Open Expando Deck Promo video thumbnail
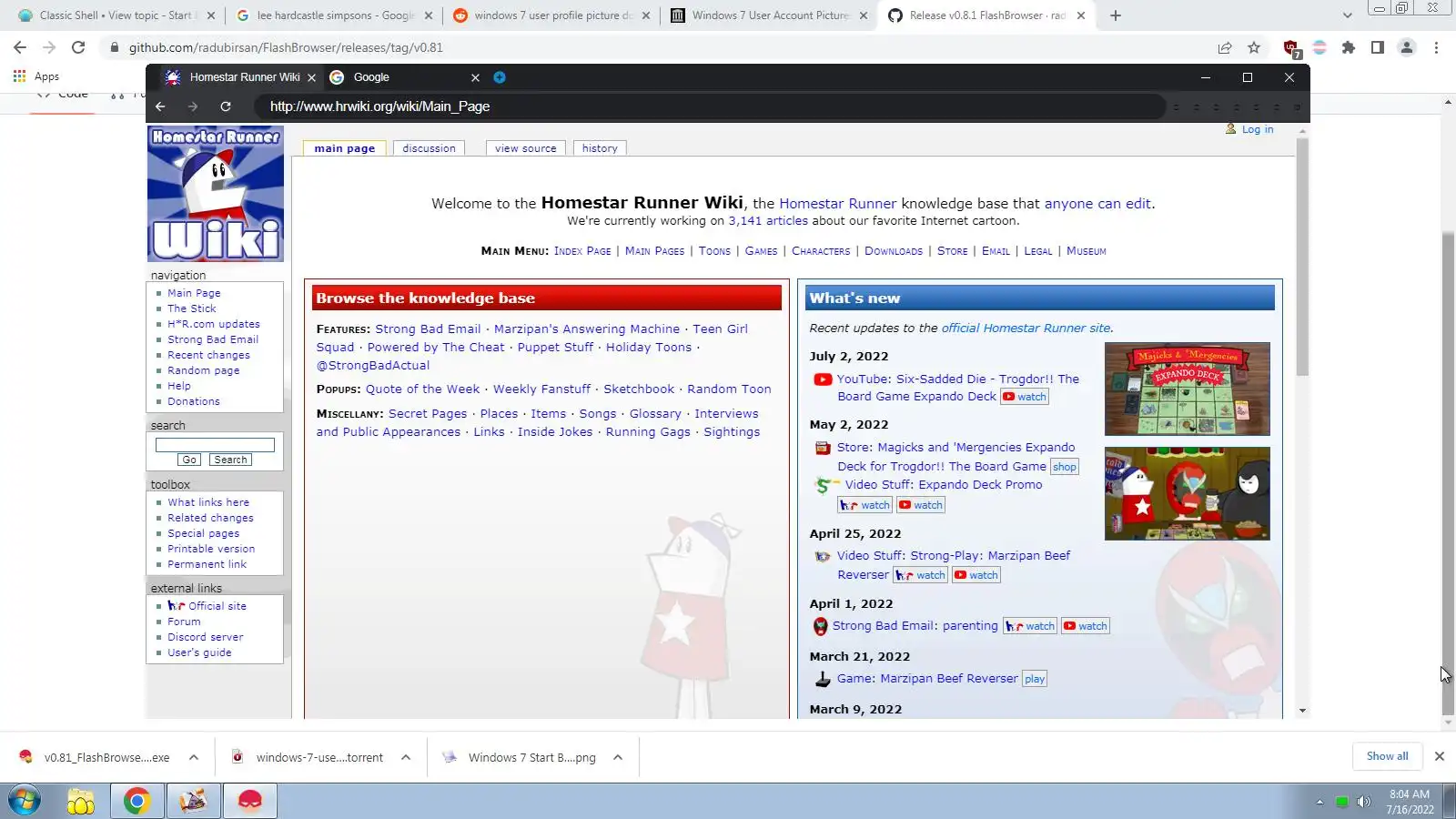This screenshot has width=1456, height=819. tap(1187, 493)
